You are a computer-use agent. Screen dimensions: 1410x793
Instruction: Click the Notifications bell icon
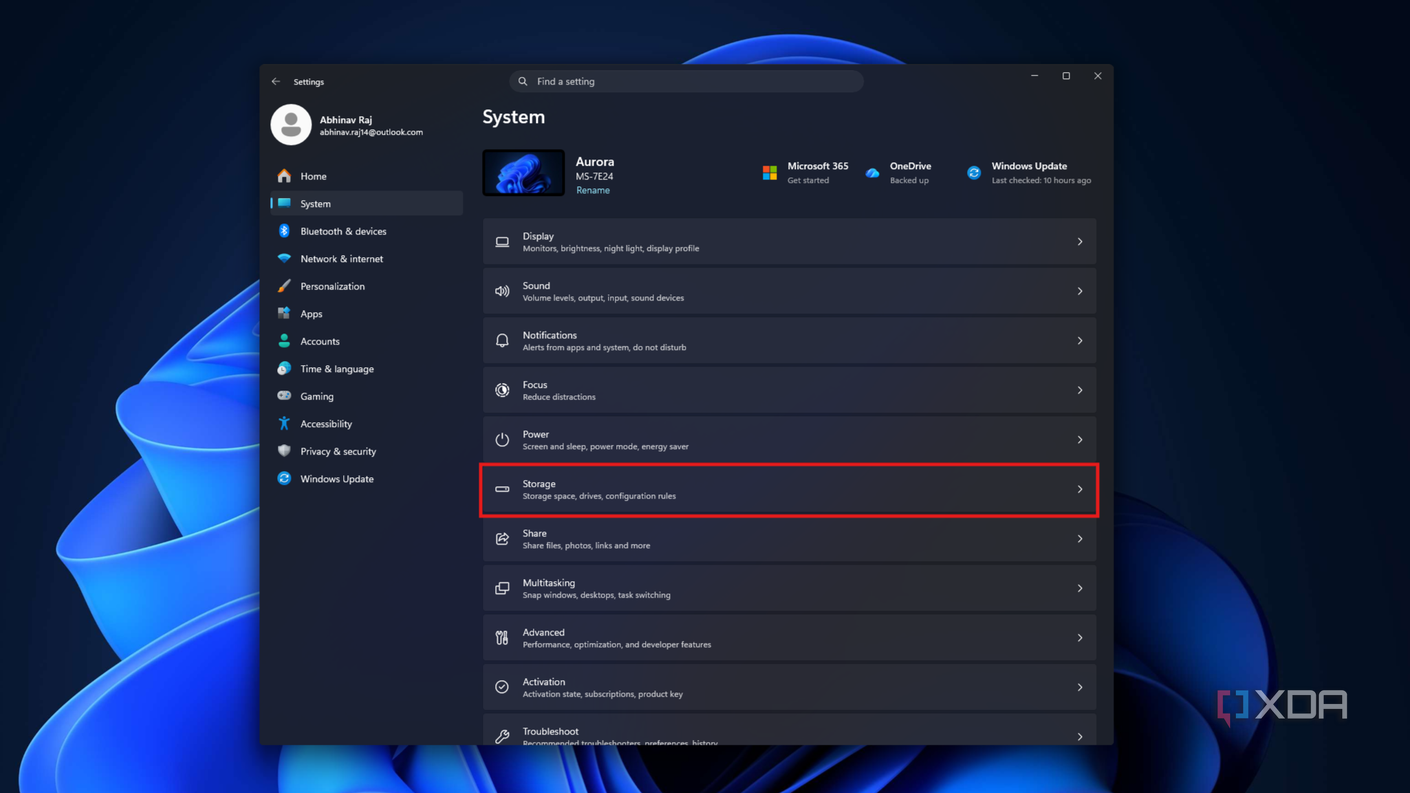point(502,341)
